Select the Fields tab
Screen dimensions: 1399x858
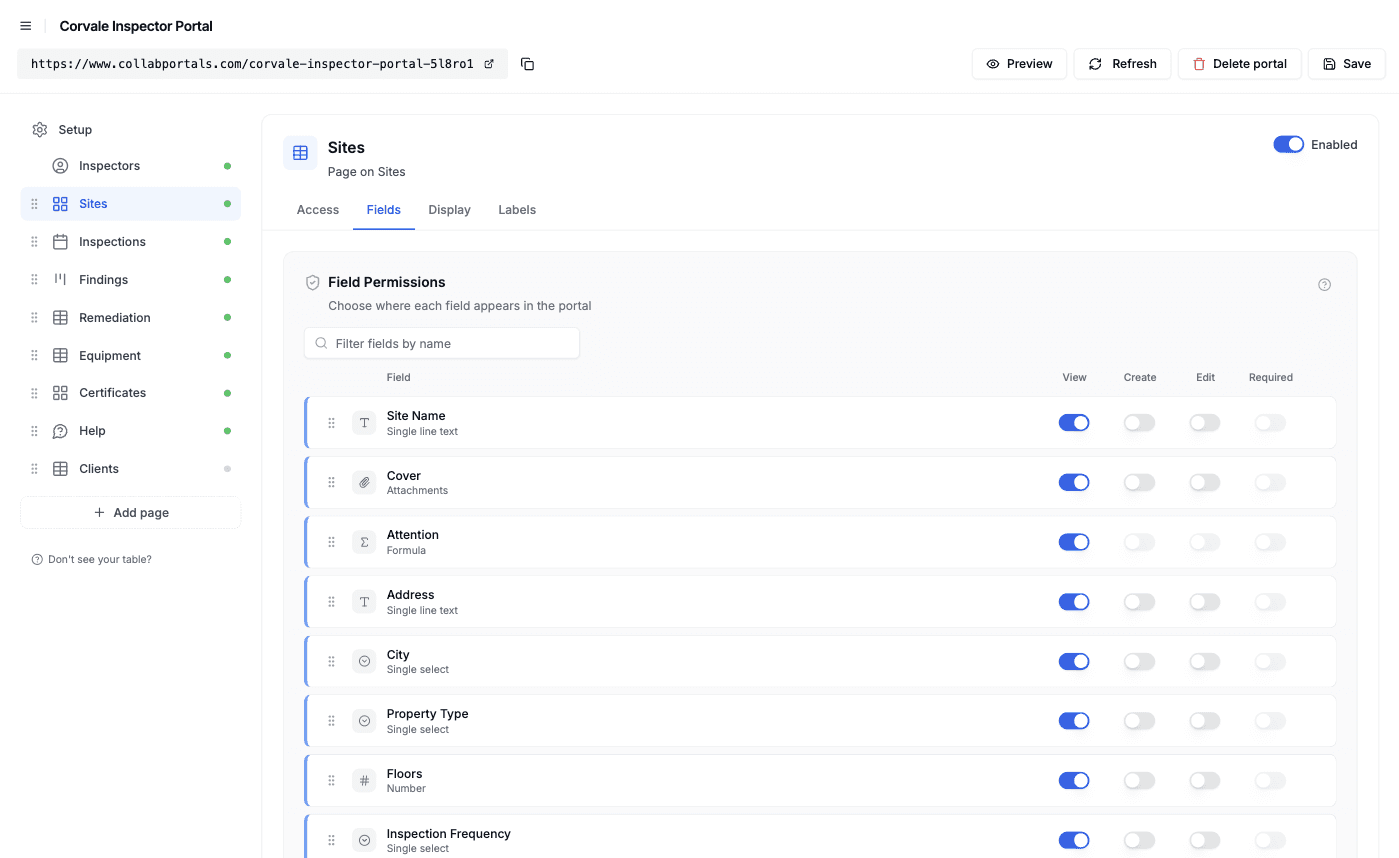(384, 210)
